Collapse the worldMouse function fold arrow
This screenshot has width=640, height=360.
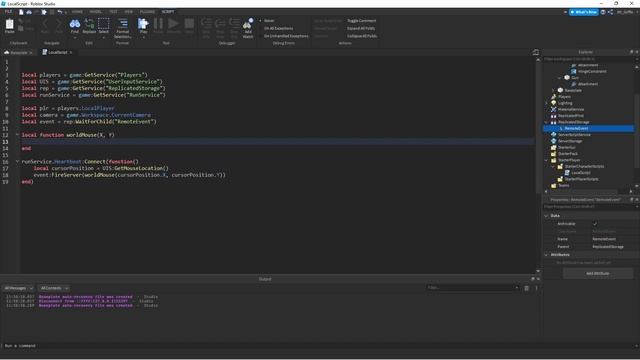pos(17,135)
